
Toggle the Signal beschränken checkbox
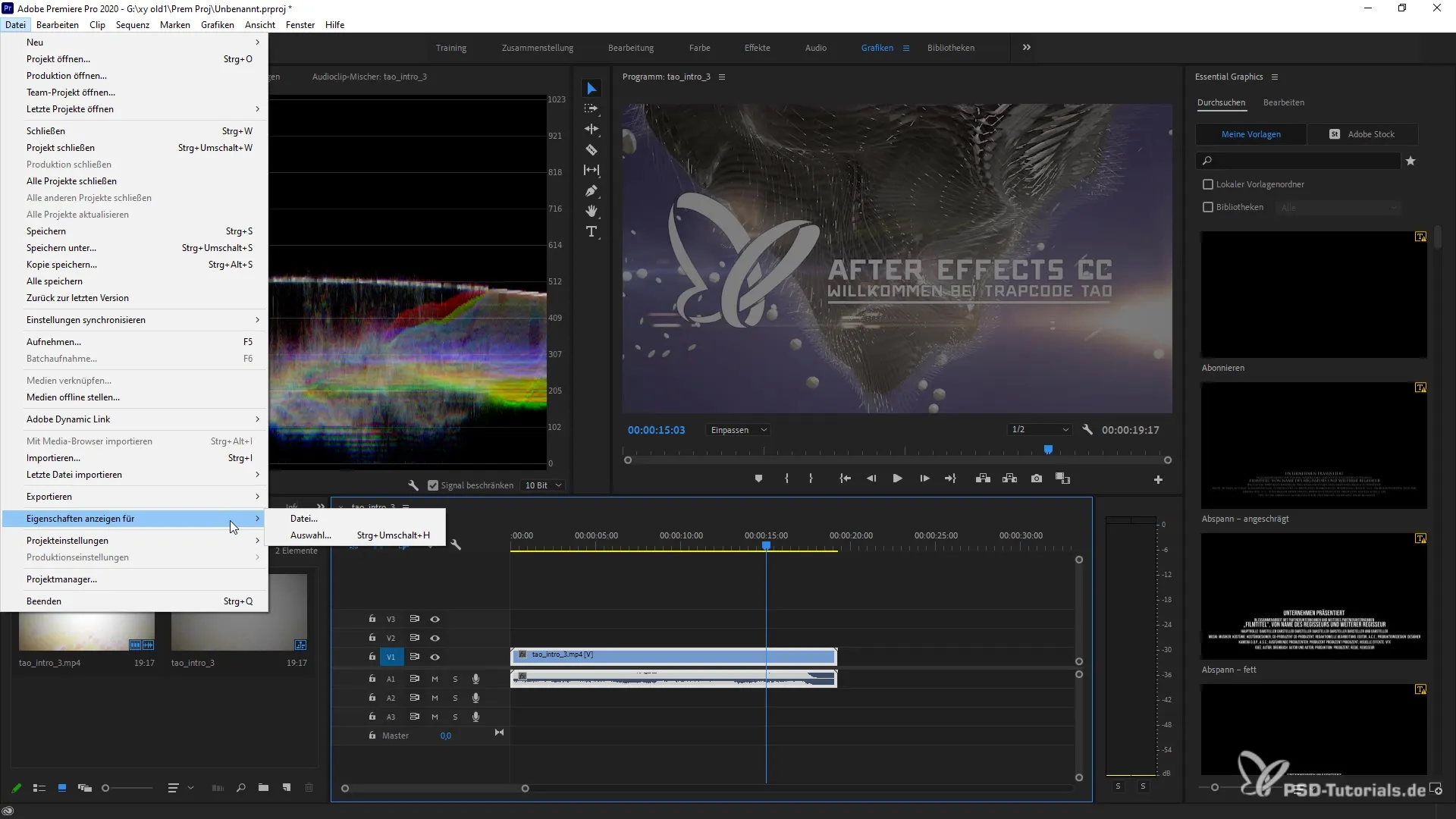pyautogui.click(x=433, y=485)
